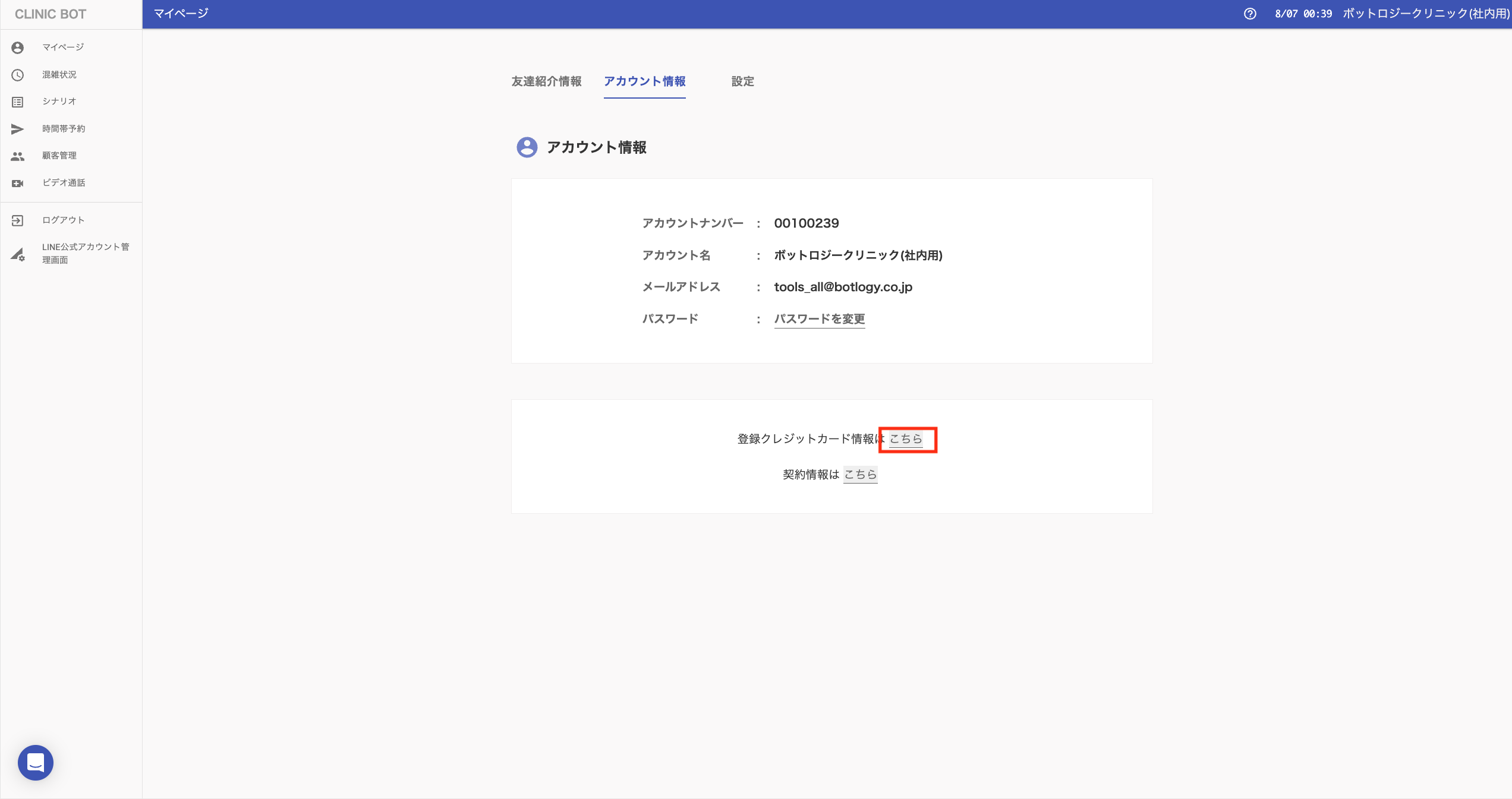Click the people icon for 顧客管理
Screen dimensions: 1512x799
[18, 156]
